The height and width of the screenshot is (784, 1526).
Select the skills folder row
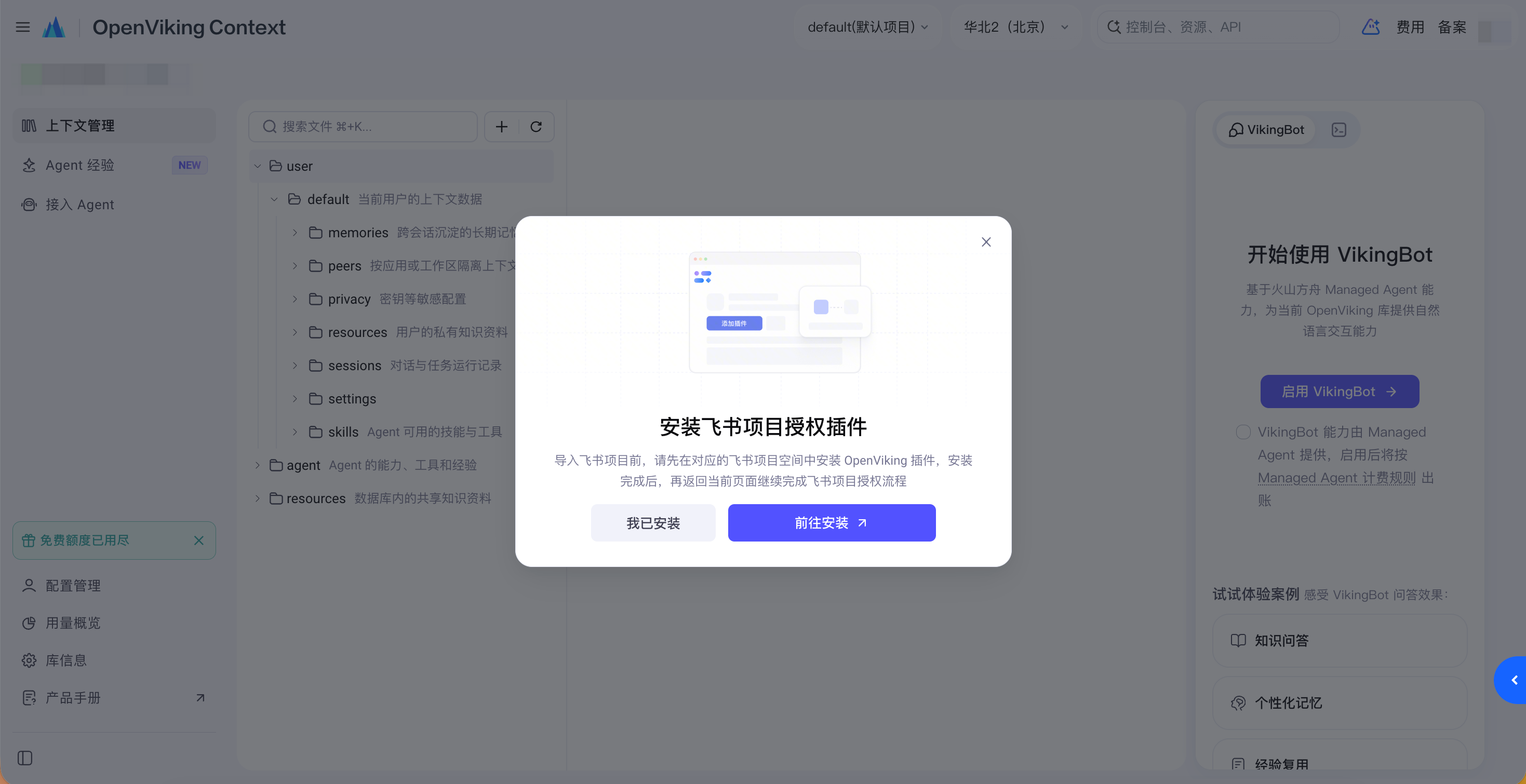point(401,431)
